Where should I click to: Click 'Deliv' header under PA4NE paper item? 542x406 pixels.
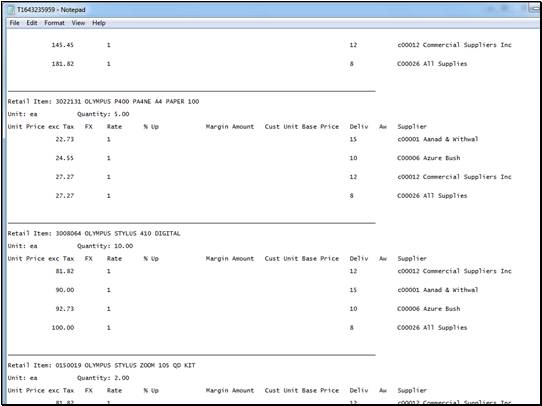(359, 127)
